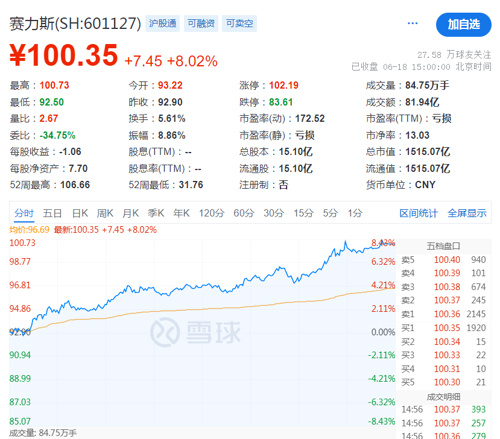Select the 卖5 order row at 100.40
The height and width of the screenshot is (439, 500).
click(443, 260)
